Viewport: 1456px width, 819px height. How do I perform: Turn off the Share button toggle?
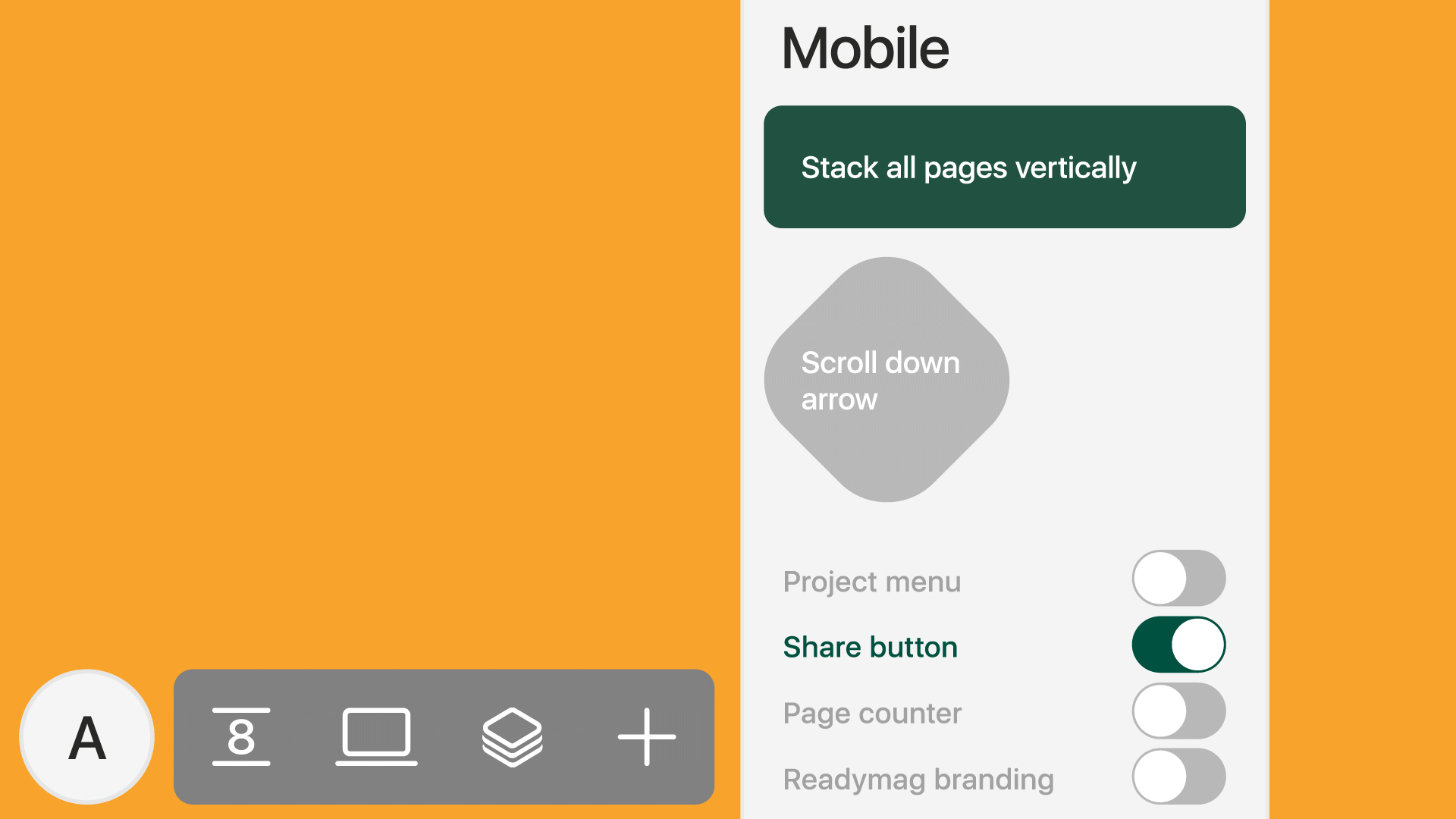[x=1178, y=645]
